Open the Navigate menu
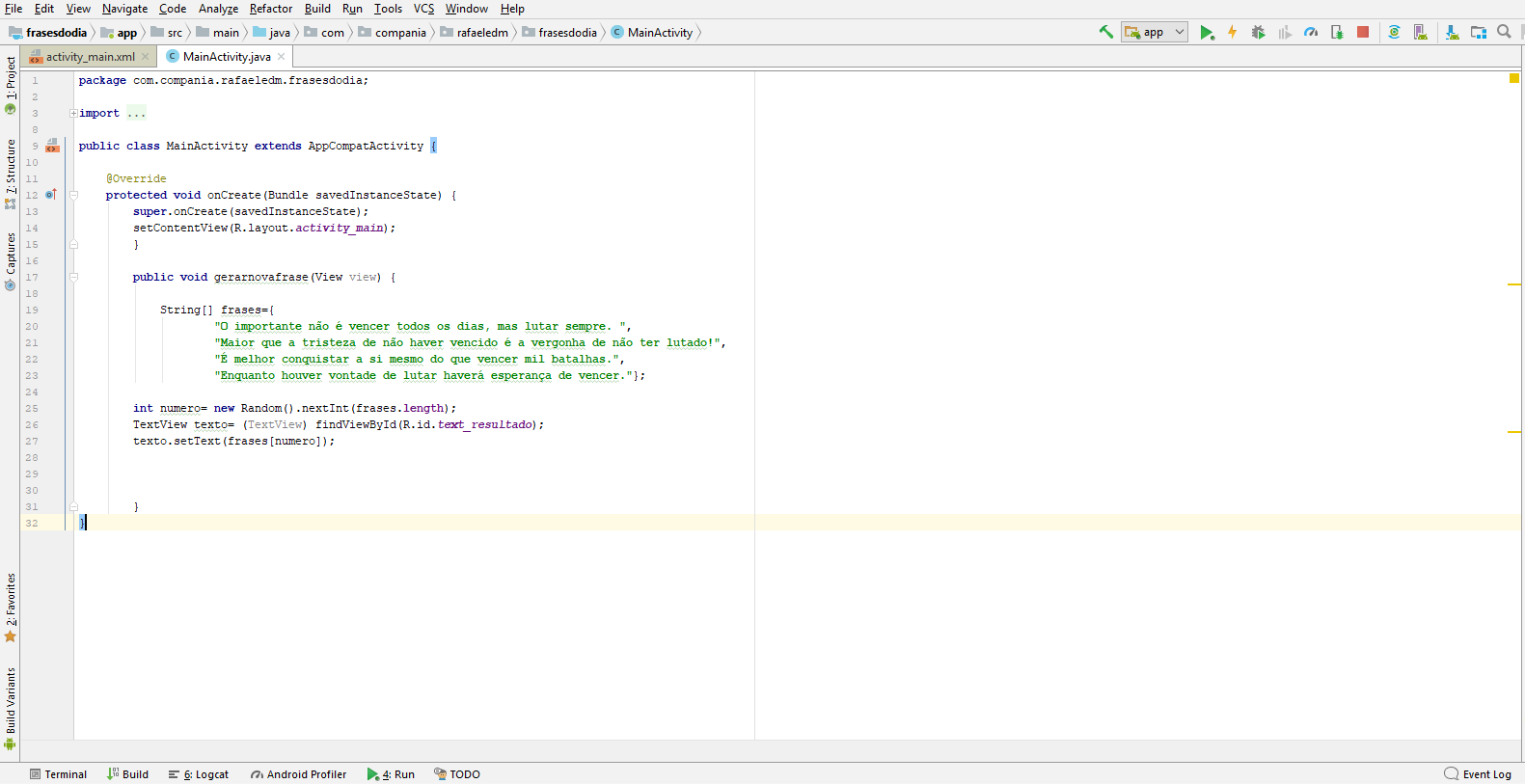 point(124,9)
